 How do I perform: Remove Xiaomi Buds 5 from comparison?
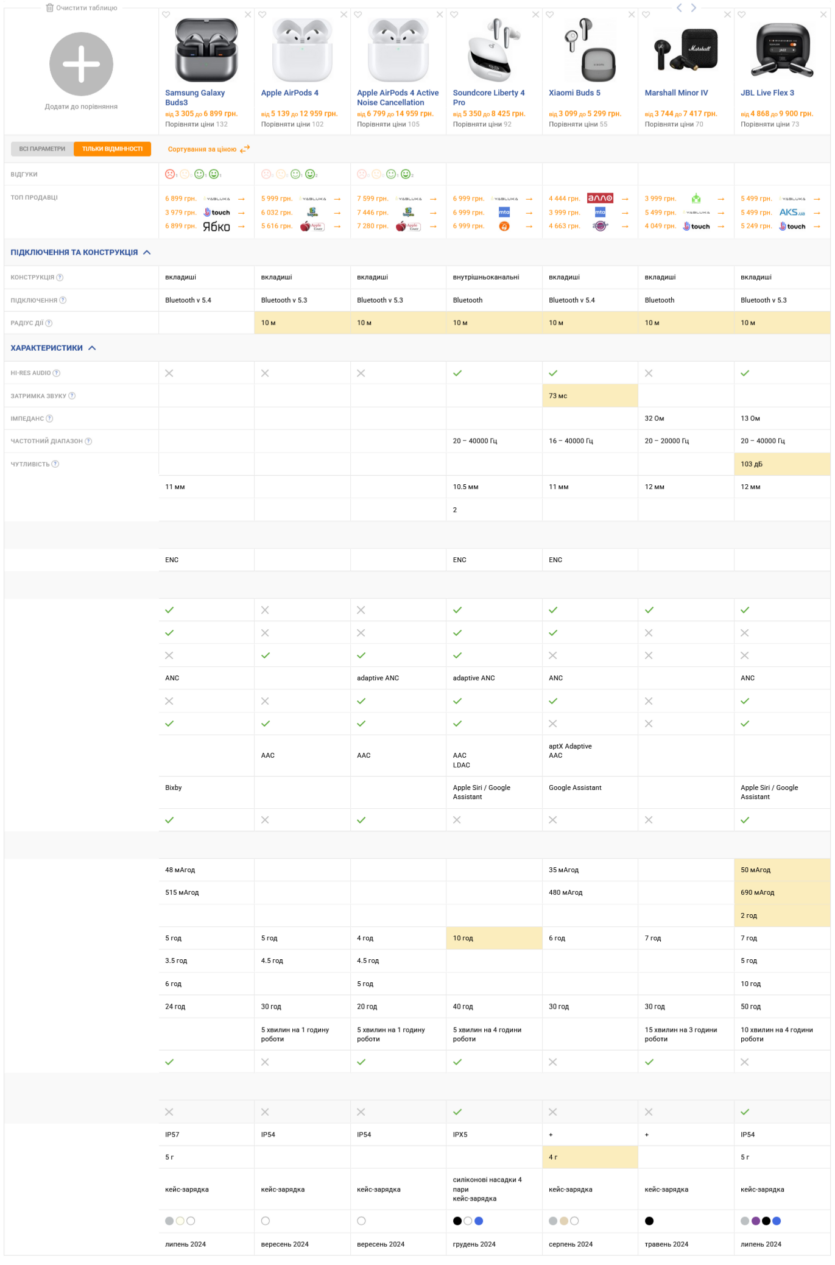(631, 15)
